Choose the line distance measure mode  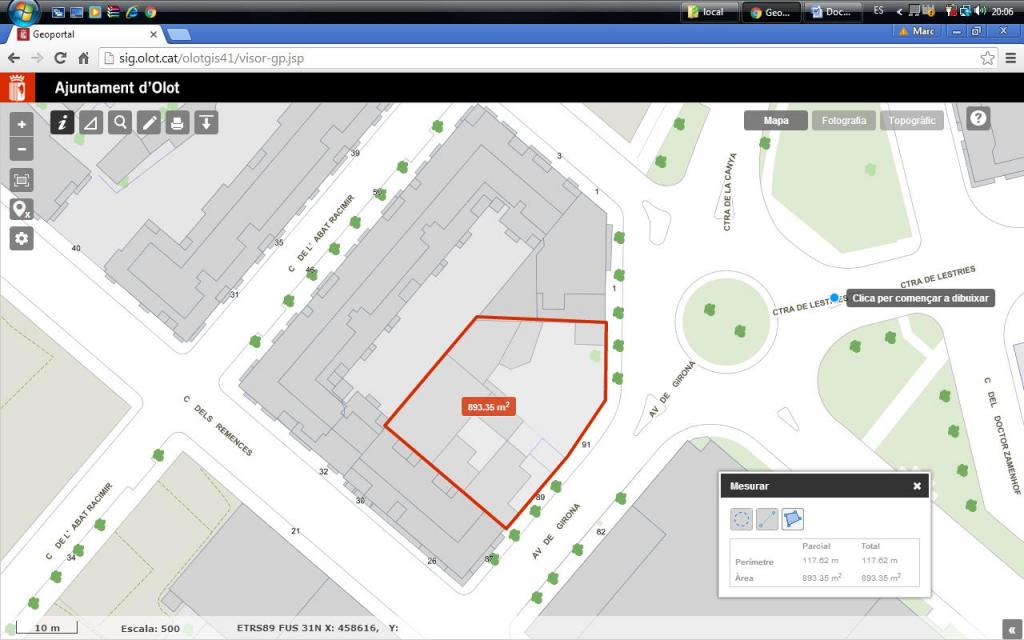pyautogui.click(x=767, y=518)
